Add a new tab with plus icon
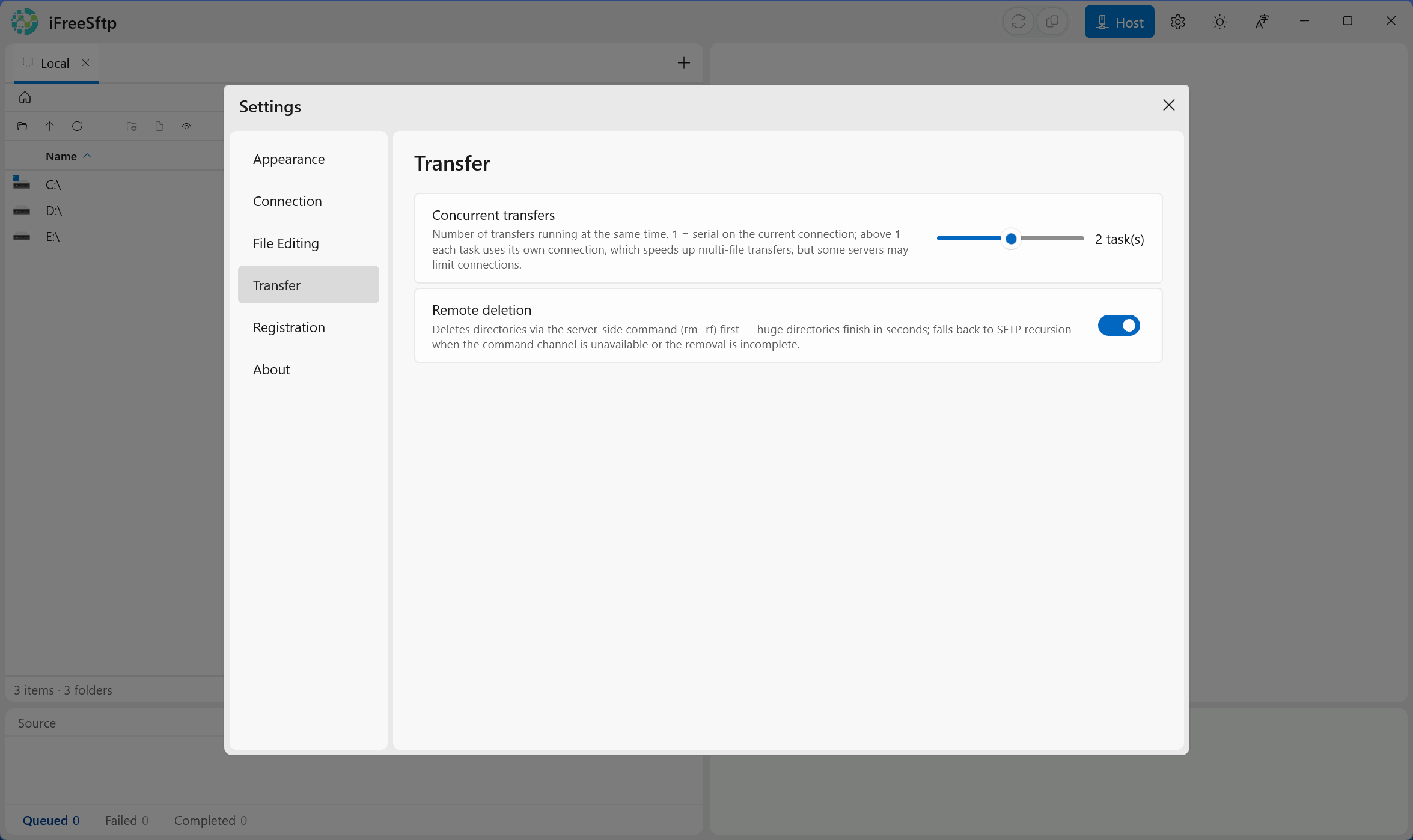The width and height of the screenshot is (1413, 840). tap(683, 63)
